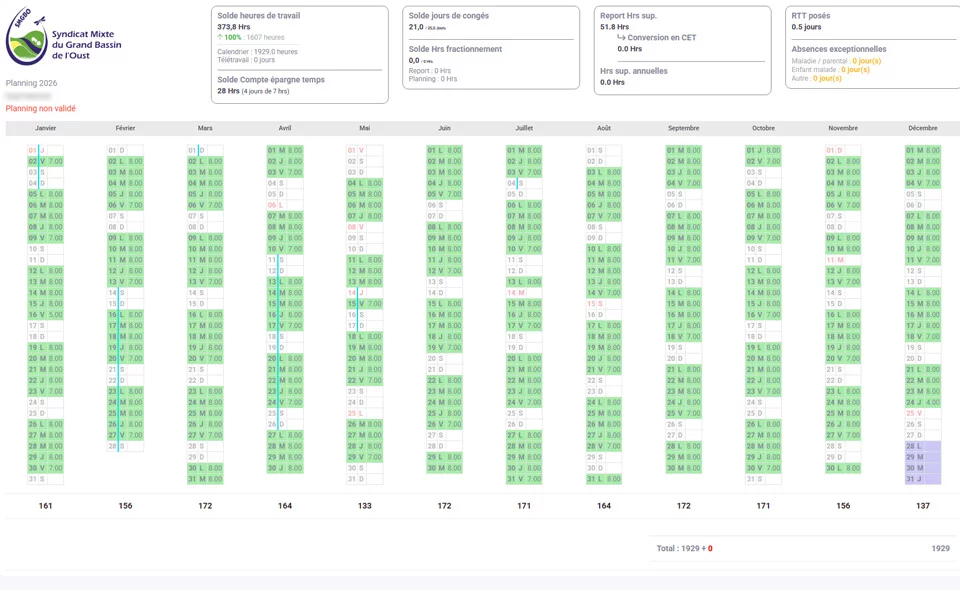The height and width of the screenshot is (590, 960).
Task: Select the red May 8 holiday cell
Action: click(x=364, y=227)
